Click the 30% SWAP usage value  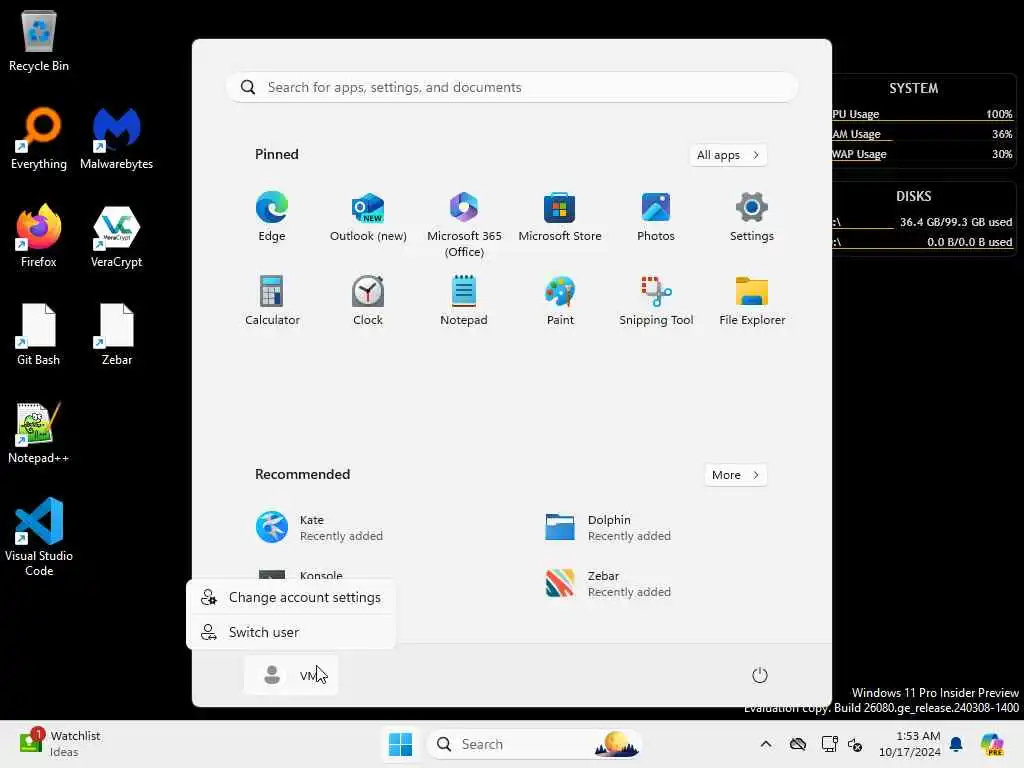pyautogui.click(x=1002, y=154)
